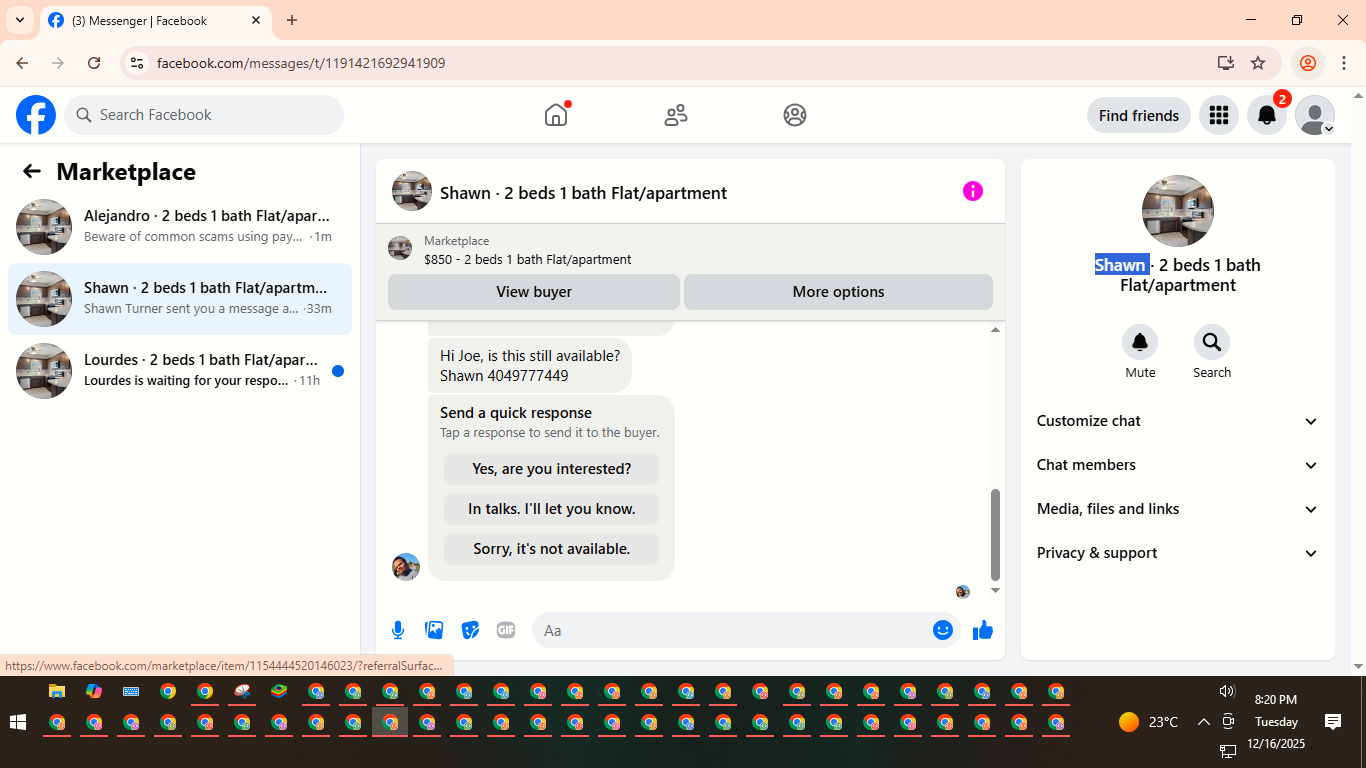Open the Windows Start menu

pyautogui.click(x=18, y=722)
